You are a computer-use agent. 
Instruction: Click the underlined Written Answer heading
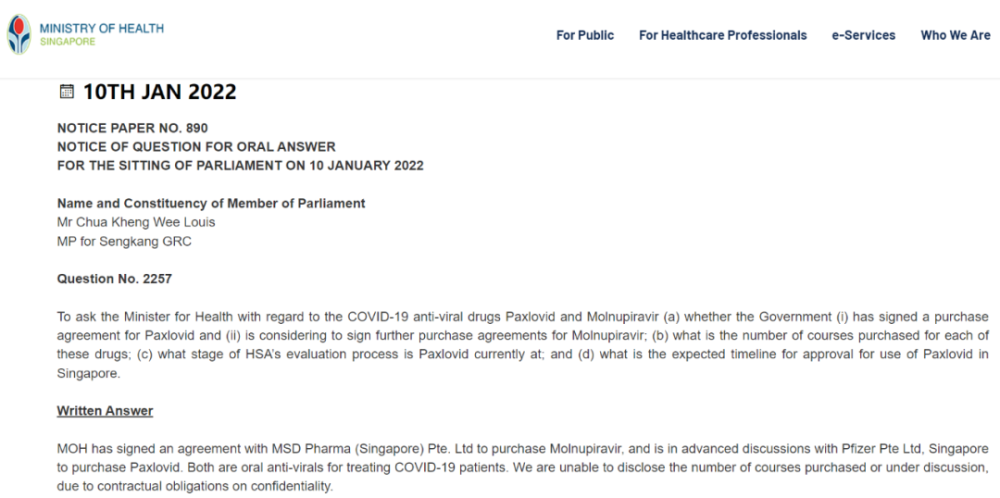[105, 411]
